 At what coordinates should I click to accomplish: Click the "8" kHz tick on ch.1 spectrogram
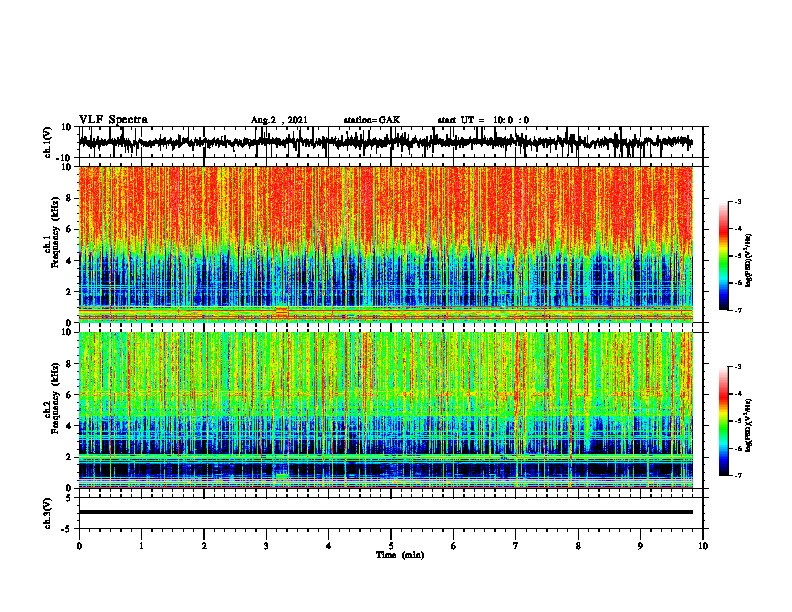click(x=69, y=198)
